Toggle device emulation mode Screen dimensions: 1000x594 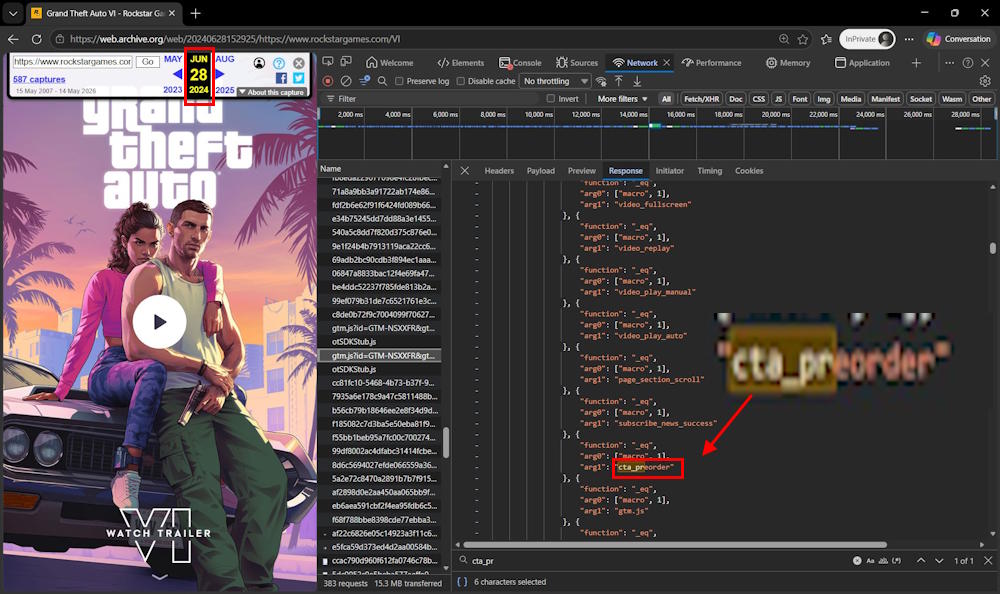pyautogui.click(x=346, y=62)
